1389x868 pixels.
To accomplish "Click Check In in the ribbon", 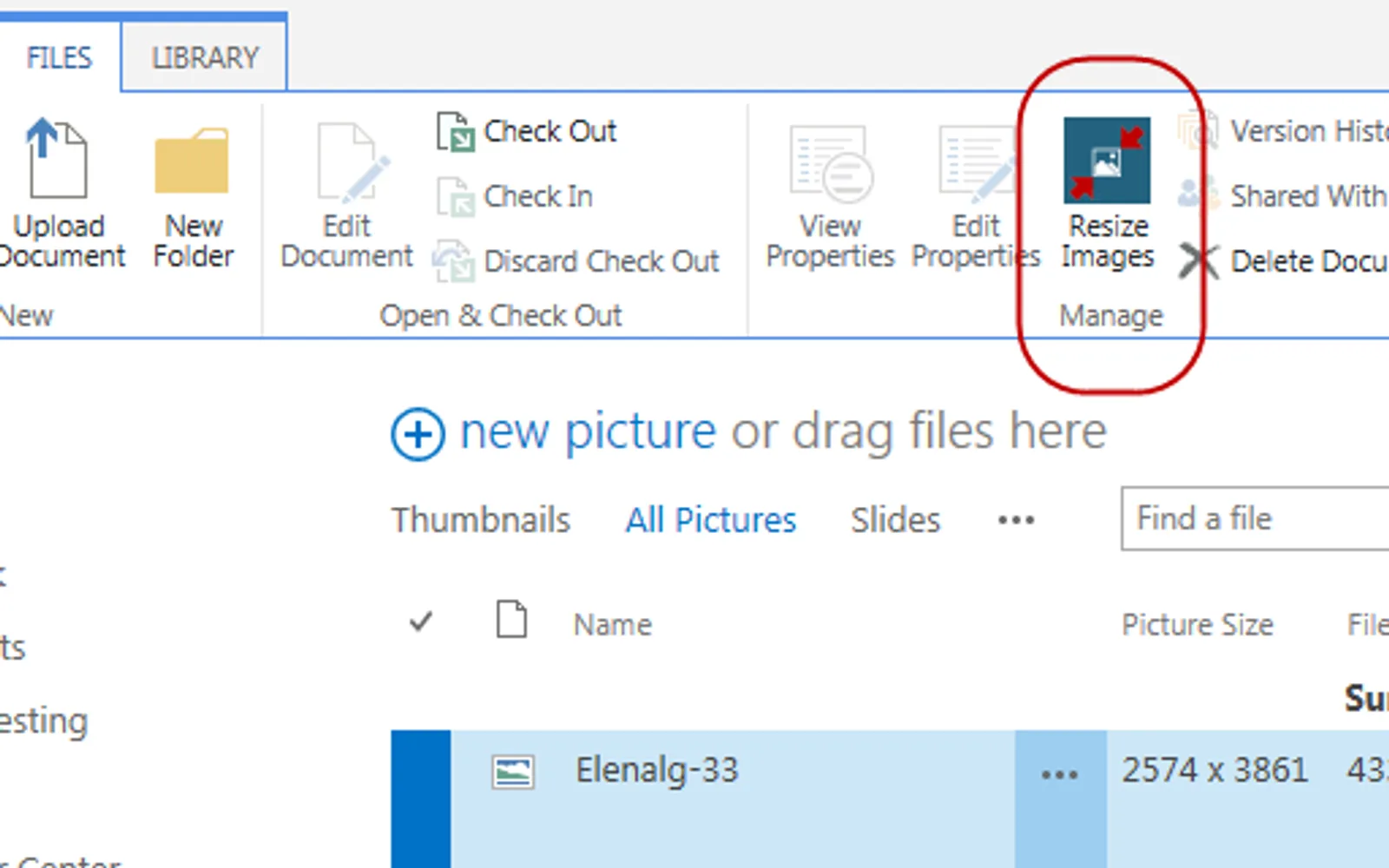I will pyautogui.click(x=515, y=196).
